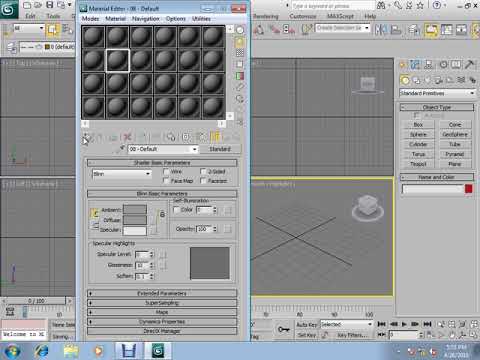
Task: Click the red object color swatch
Action: point(469,189)
